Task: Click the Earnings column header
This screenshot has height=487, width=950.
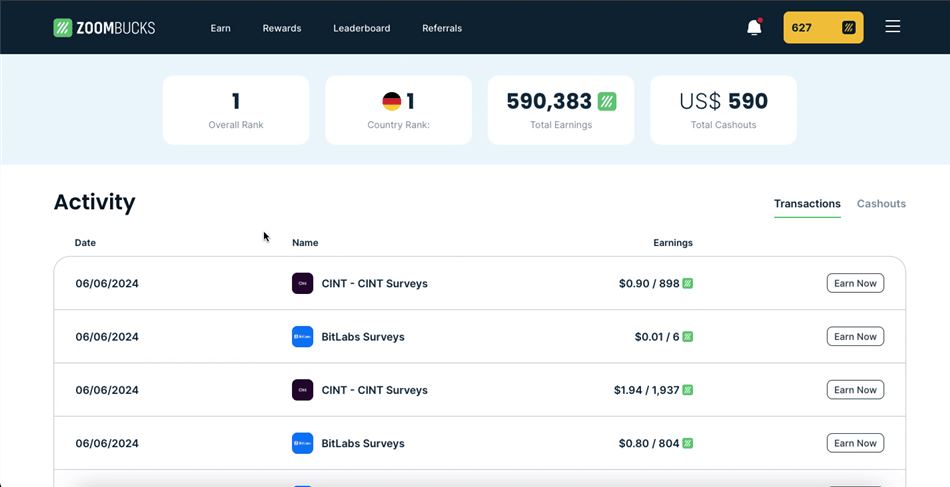Action: coord(673,243)
